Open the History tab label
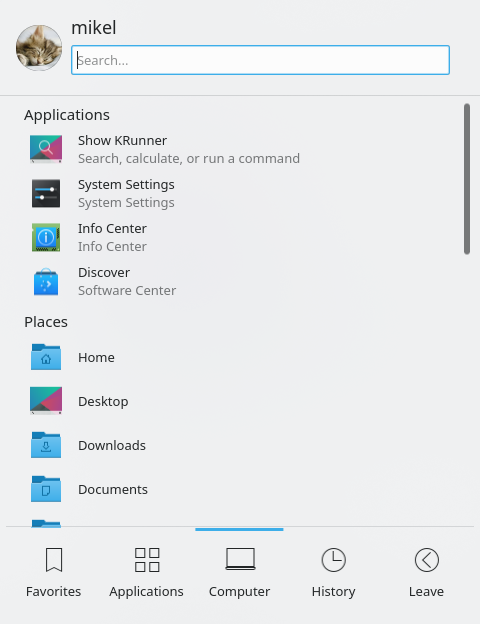The image size is (480, 624). 334,592
